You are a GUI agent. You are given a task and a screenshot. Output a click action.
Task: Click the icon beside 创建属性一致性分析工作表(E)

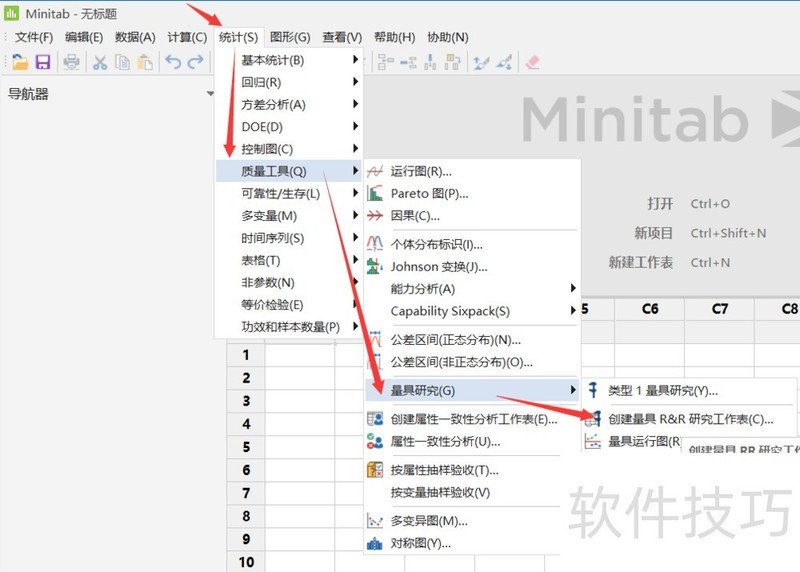click(x=375, y=419)
